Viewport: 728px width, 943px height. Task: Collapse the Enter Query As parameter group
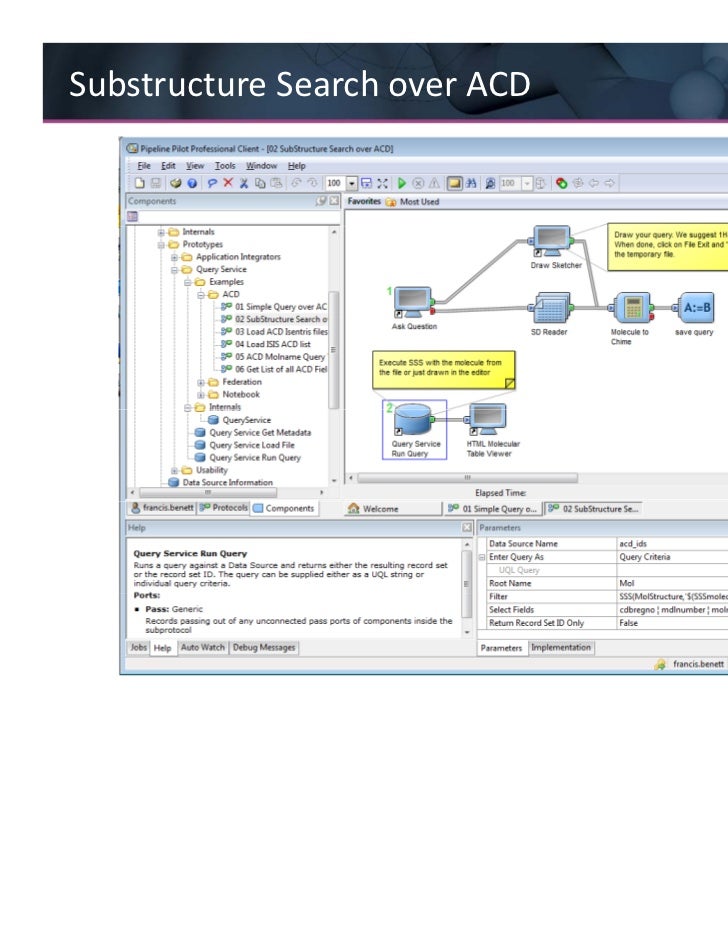(482, 557)
